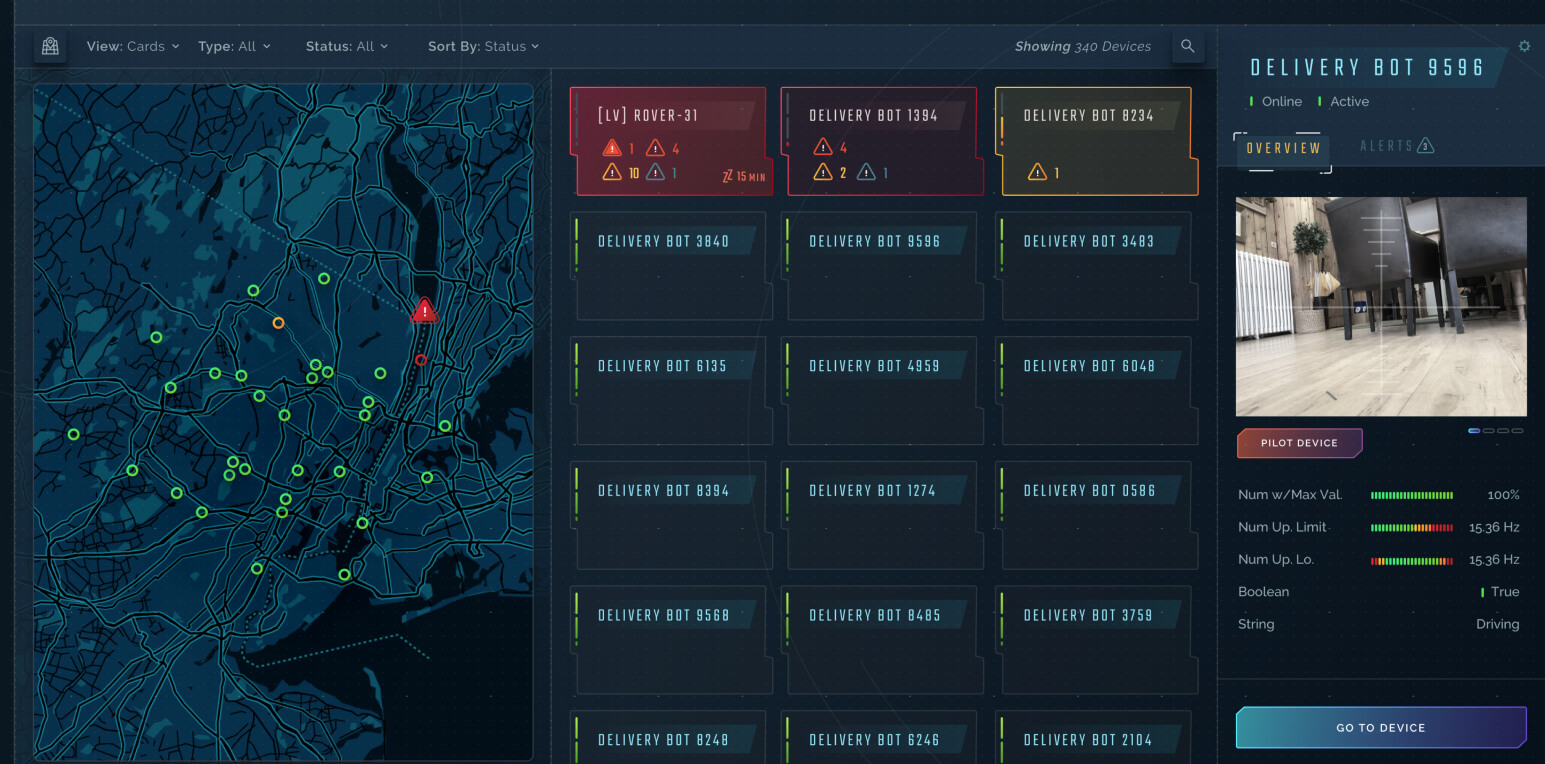Select the orange device marker on map
The image size is (1545, 764).
click(278, 323)
